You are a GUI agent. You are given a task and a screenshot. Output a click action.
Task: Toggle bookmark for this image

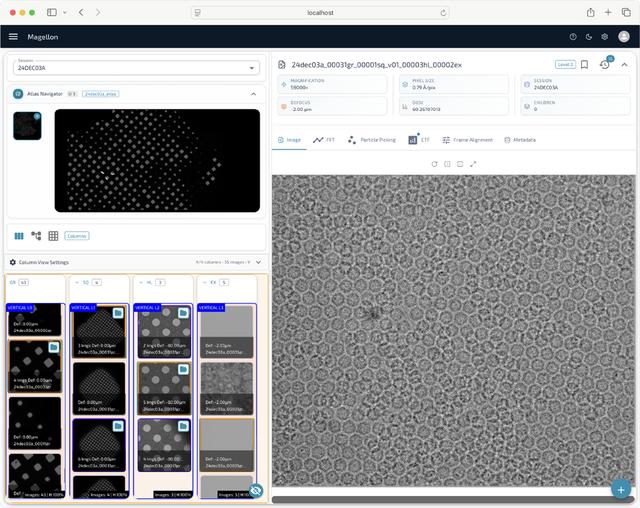point(584,64)
